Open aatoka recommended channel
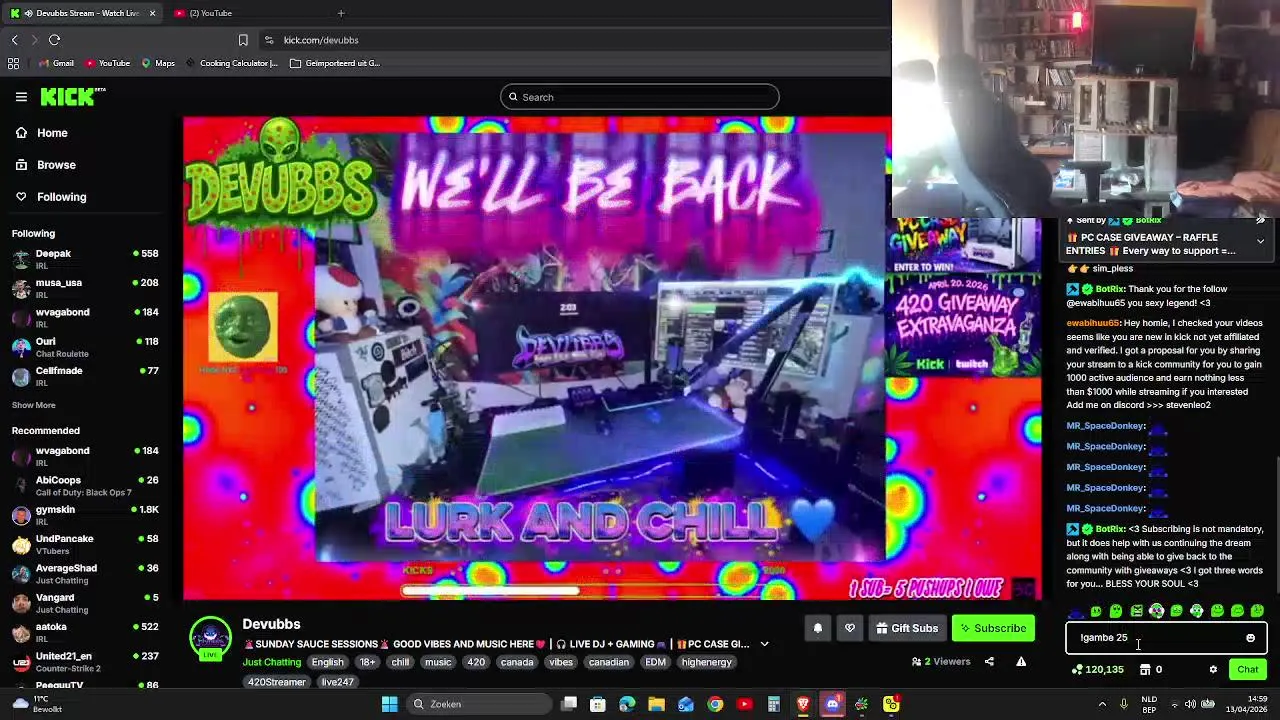Screen dimensions: 1280x720 tap(85, 631)
